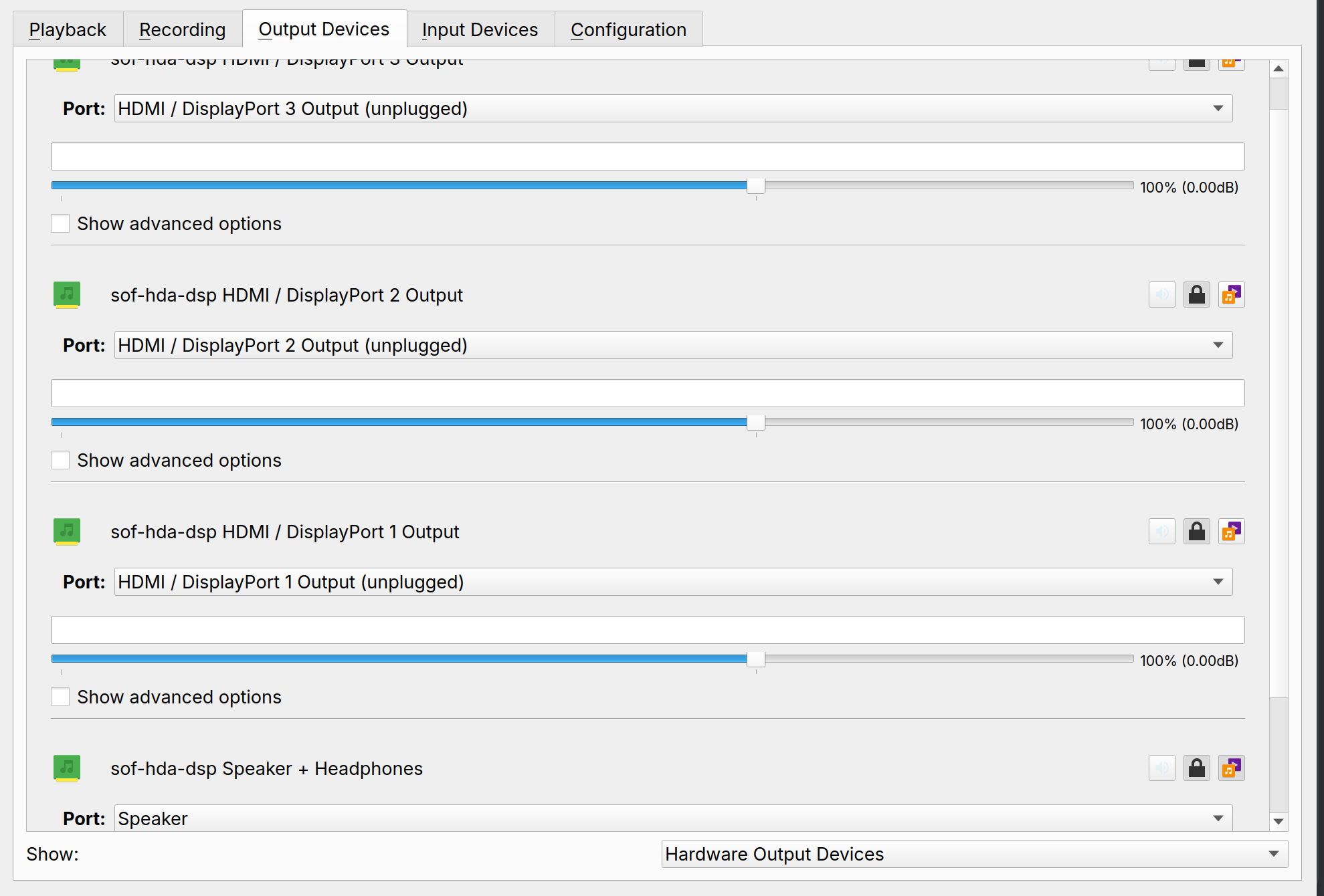The width and height of the screenshot is (1324, 896).
Task: Set HDMI / DisplayPort 2 as fallback device
Action: [1232, 295]
